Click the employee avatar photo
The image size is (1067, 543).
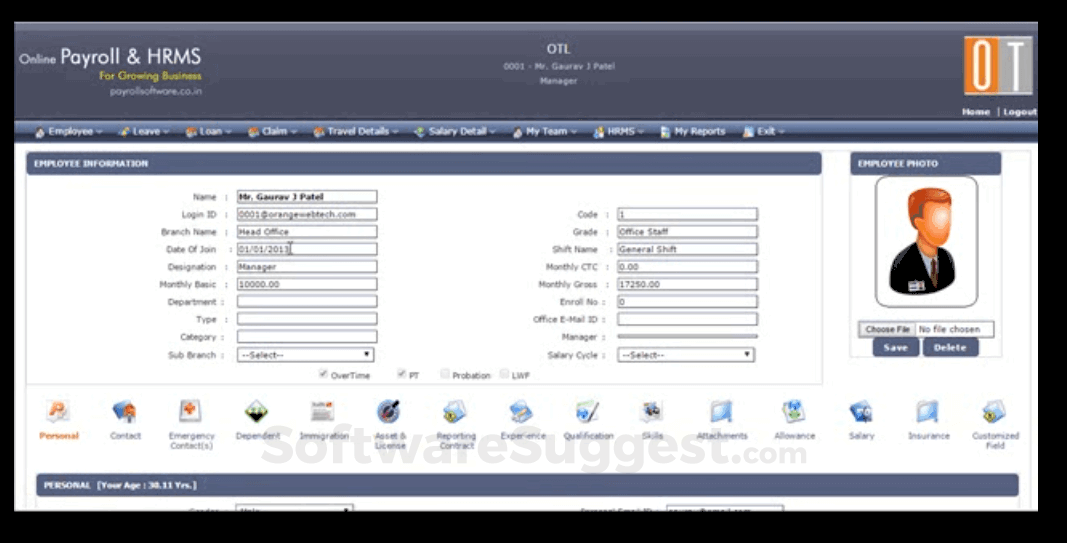click(926, 242)
